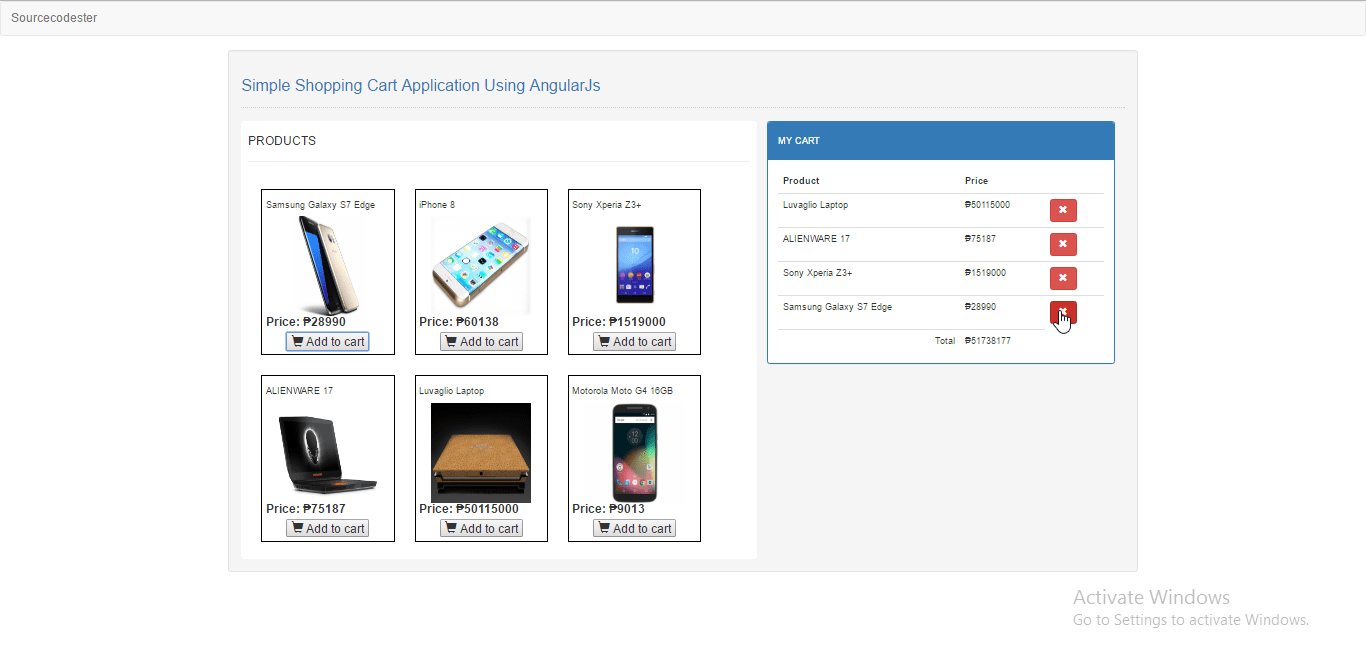Sort cart by the Product column header
This screenshot has width=1366, height=662.
coord(801,180)
